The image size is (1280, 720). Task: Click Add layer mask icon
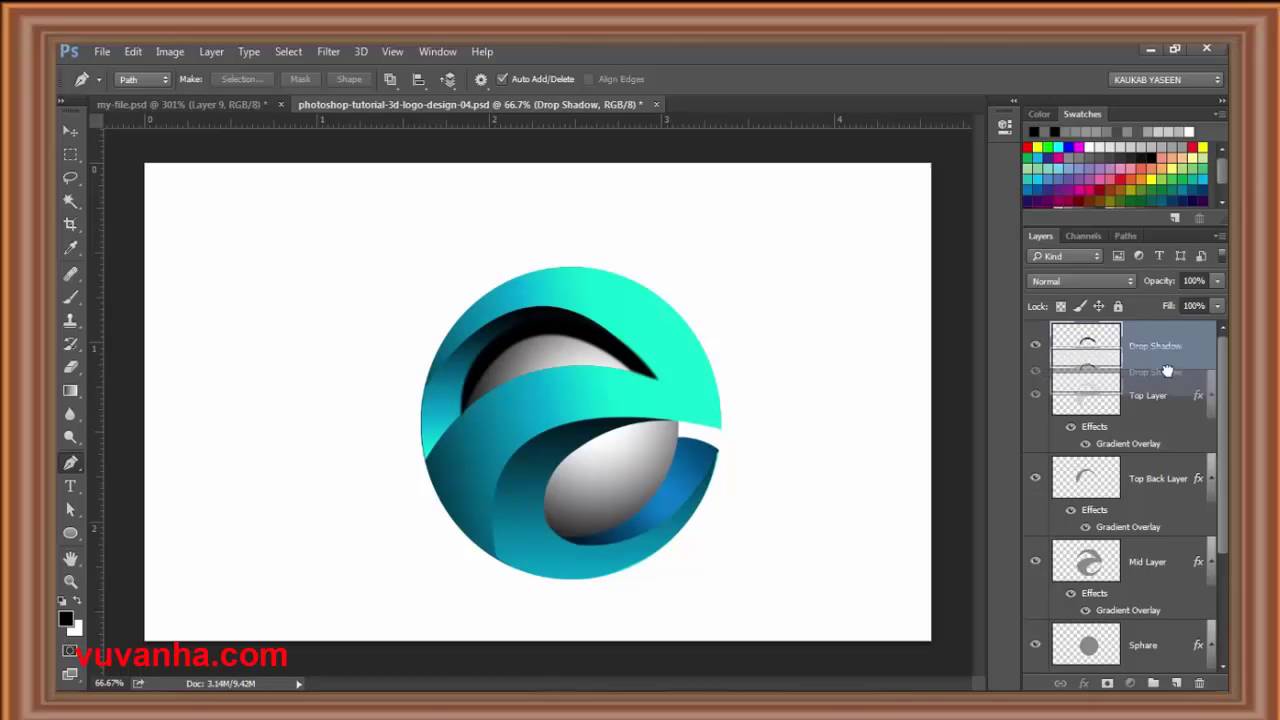coord(1107,683)
